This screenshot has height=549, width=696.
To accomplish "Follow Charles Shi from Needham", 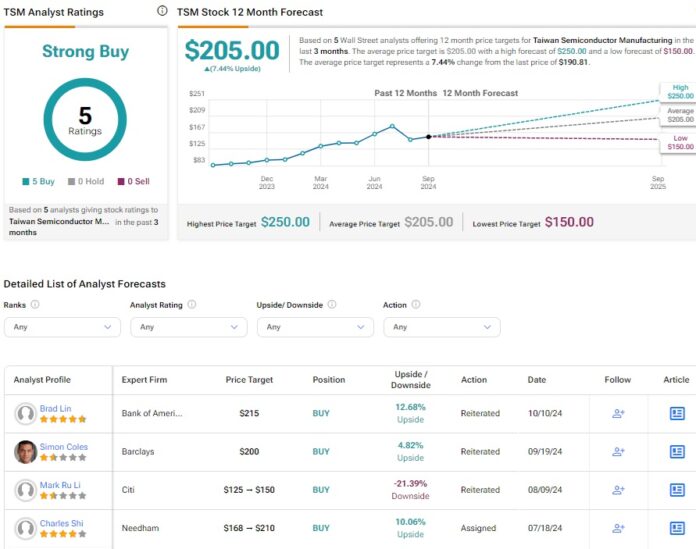I will click(618, 528).
